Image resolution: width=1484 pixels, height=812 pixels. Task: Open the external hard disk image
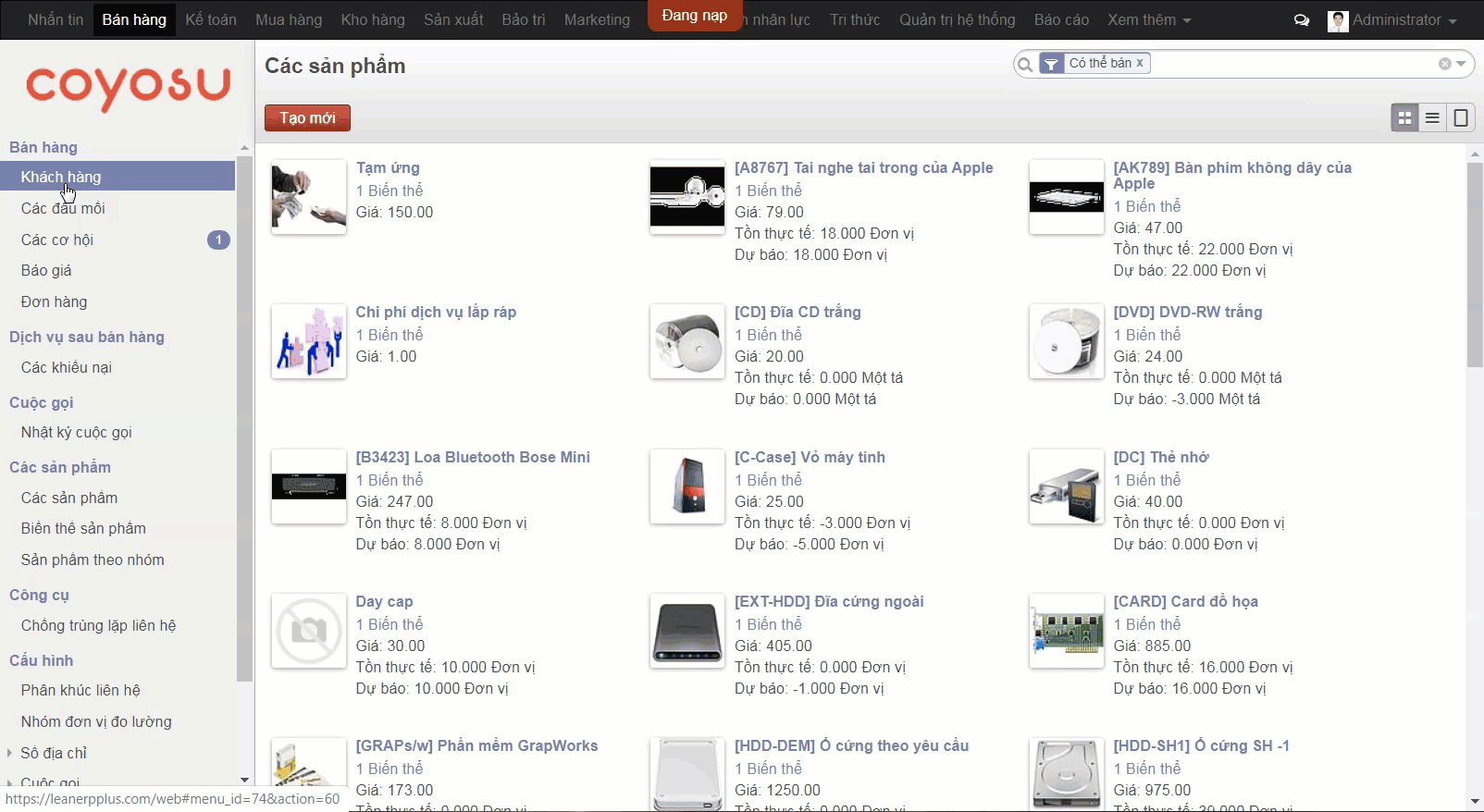pos(687,631)
